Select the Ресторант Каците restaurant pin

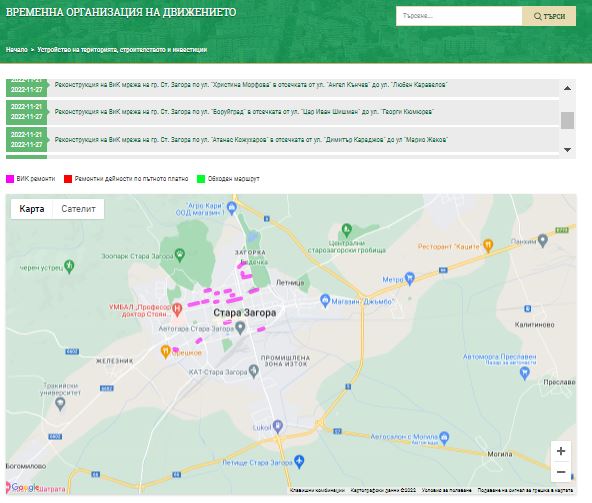(x=488, y=245)
